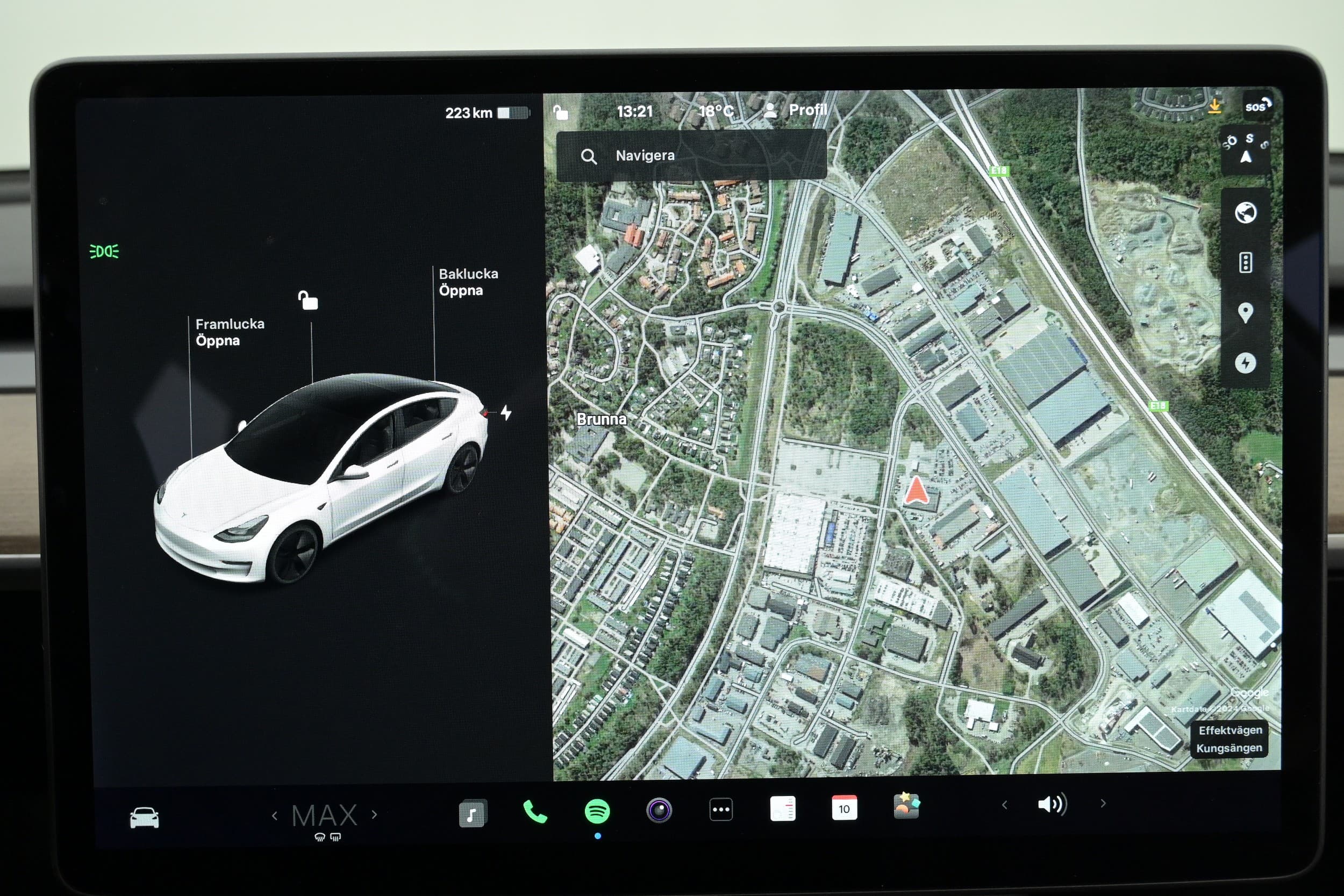Increase temperature with right chevron

click(x=374, y=814)
